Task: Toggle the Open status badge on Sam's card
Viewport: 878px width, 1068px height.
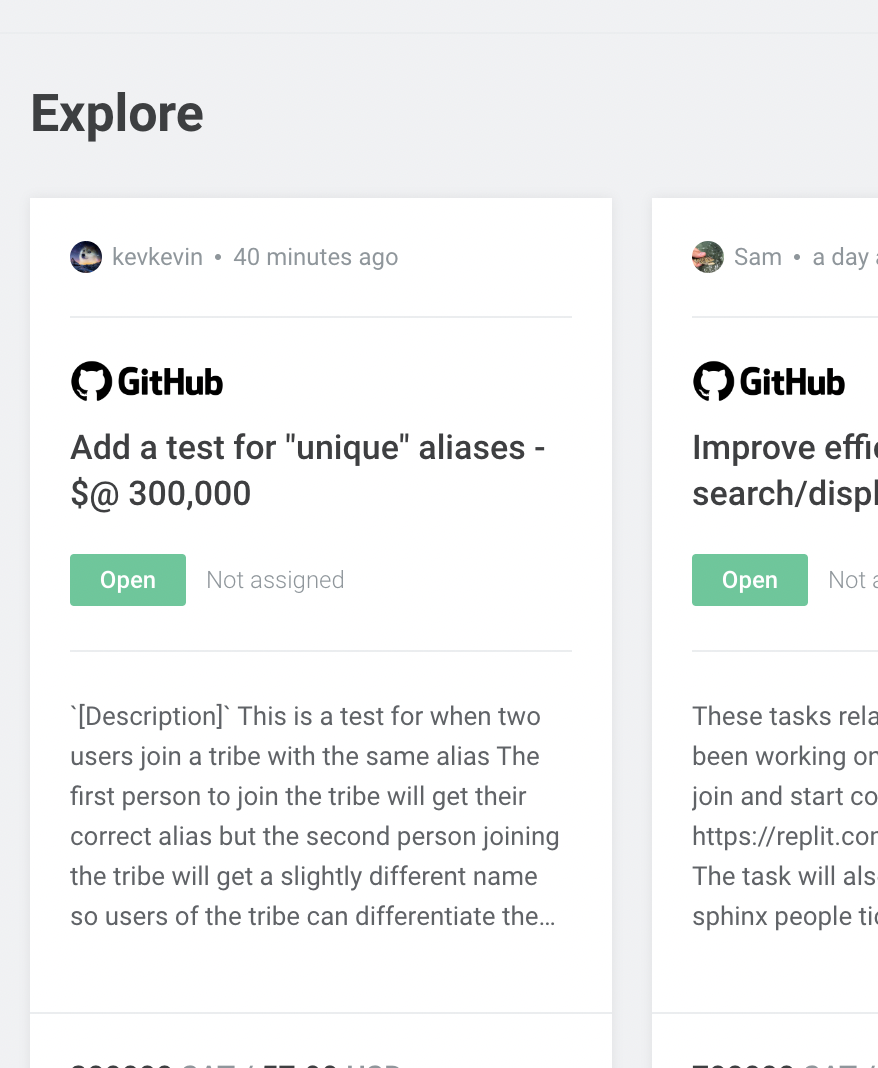Action: pos(750,580)
